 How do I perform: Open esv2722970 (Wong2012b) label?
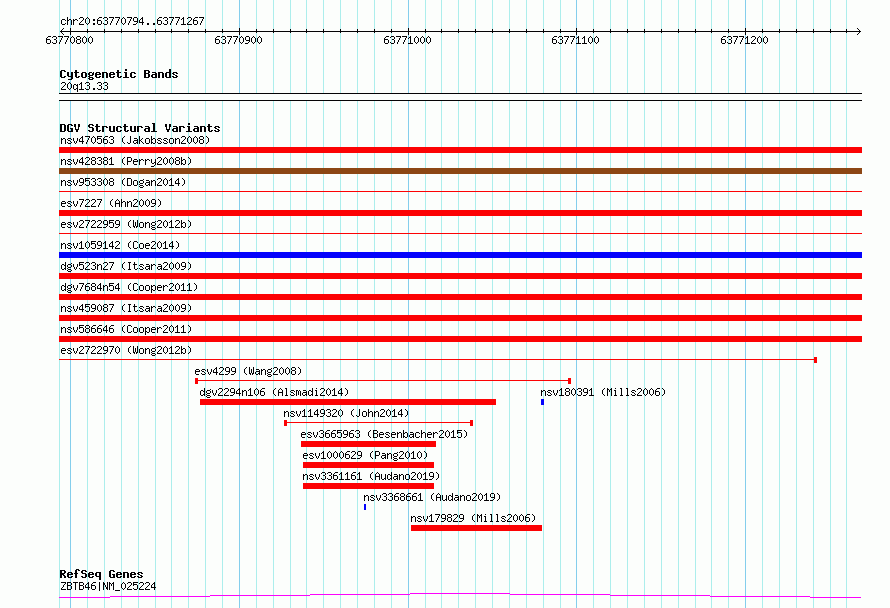tap(126, 350)
